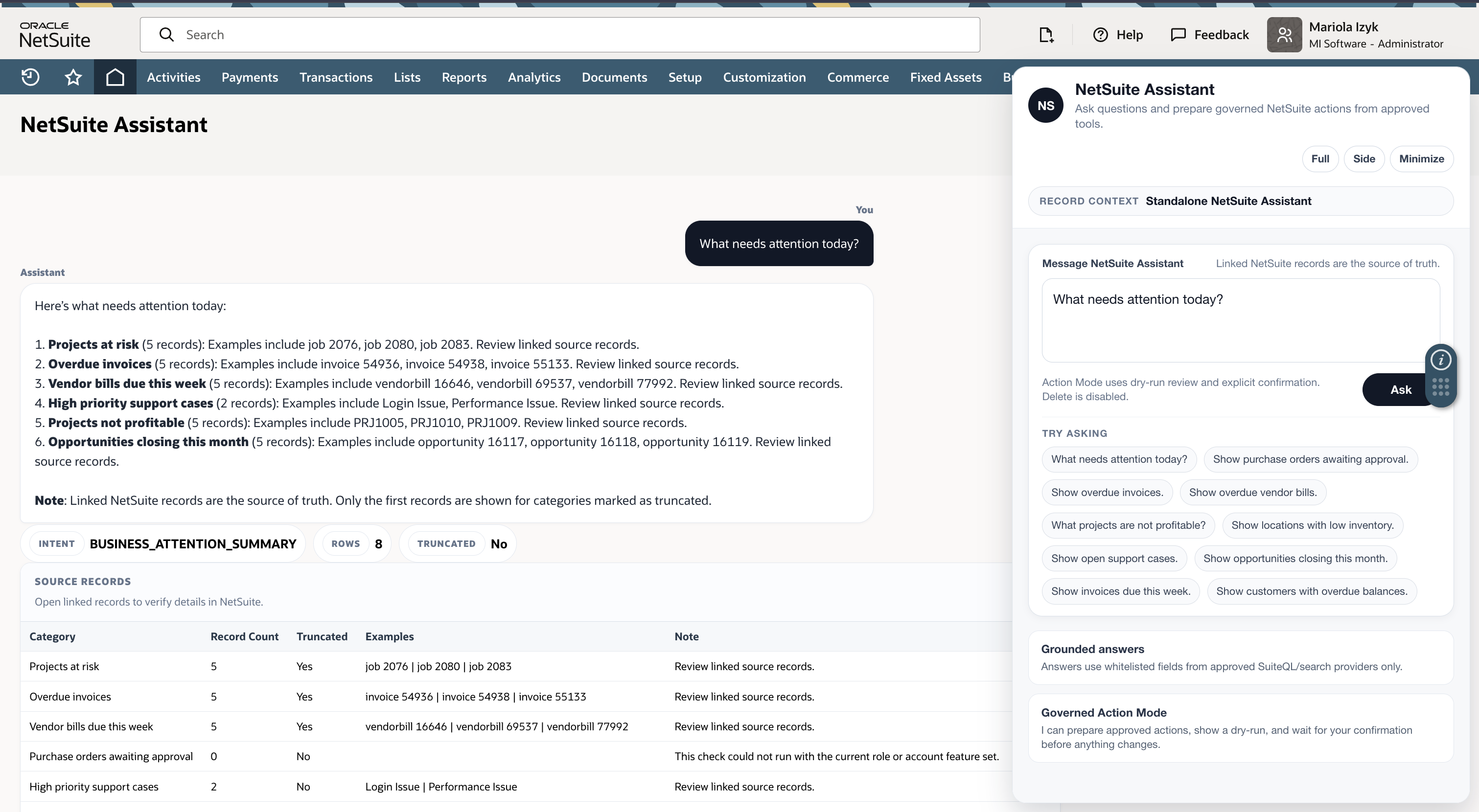Open the Transactions menu
Viewport: 1479px width, 812px height.
336,77
